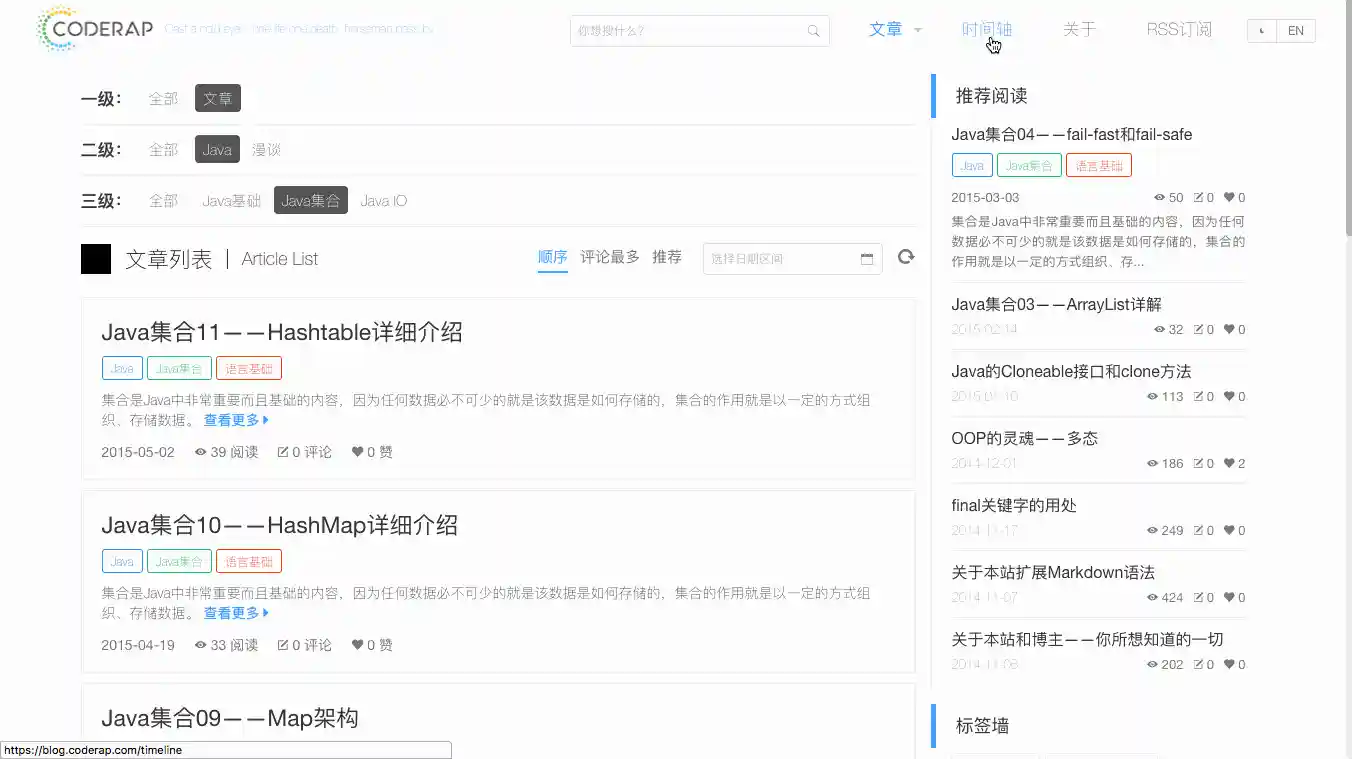Click 查看更多 on the Hashtable article

pyautogui.click(x=236, y=420)
